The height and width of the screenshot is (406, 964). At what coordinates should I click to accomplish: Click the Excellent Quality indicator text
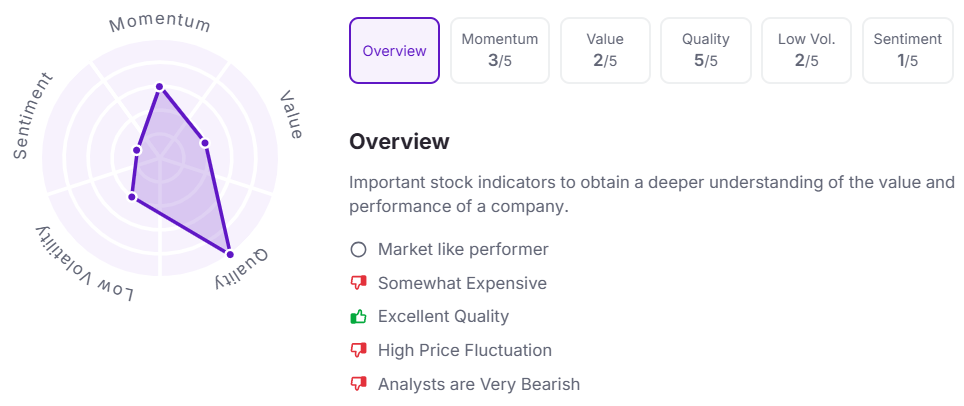(x=443, y=317)
